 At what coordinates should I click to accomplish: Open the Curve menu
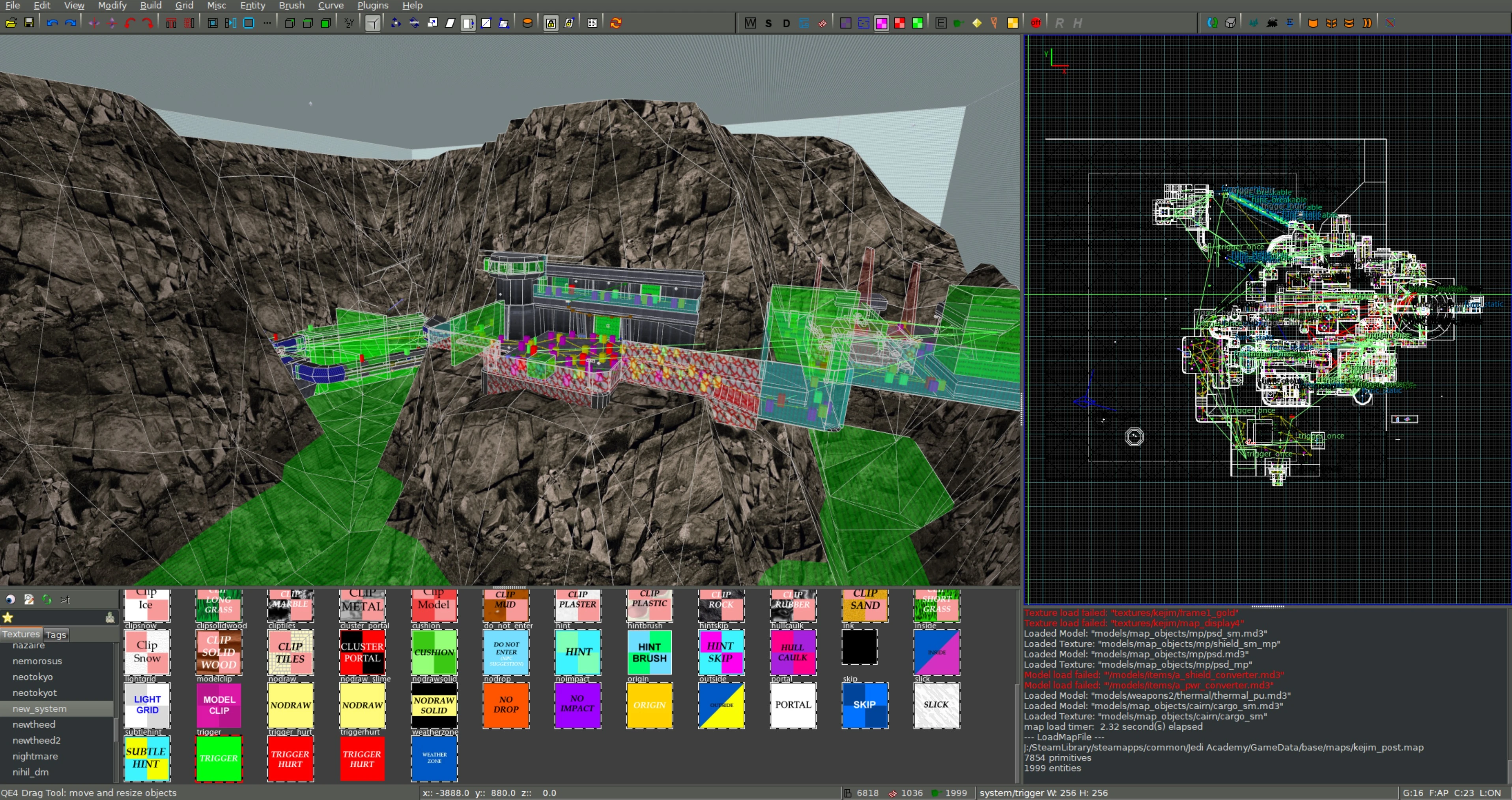click(x=331, y=5)
